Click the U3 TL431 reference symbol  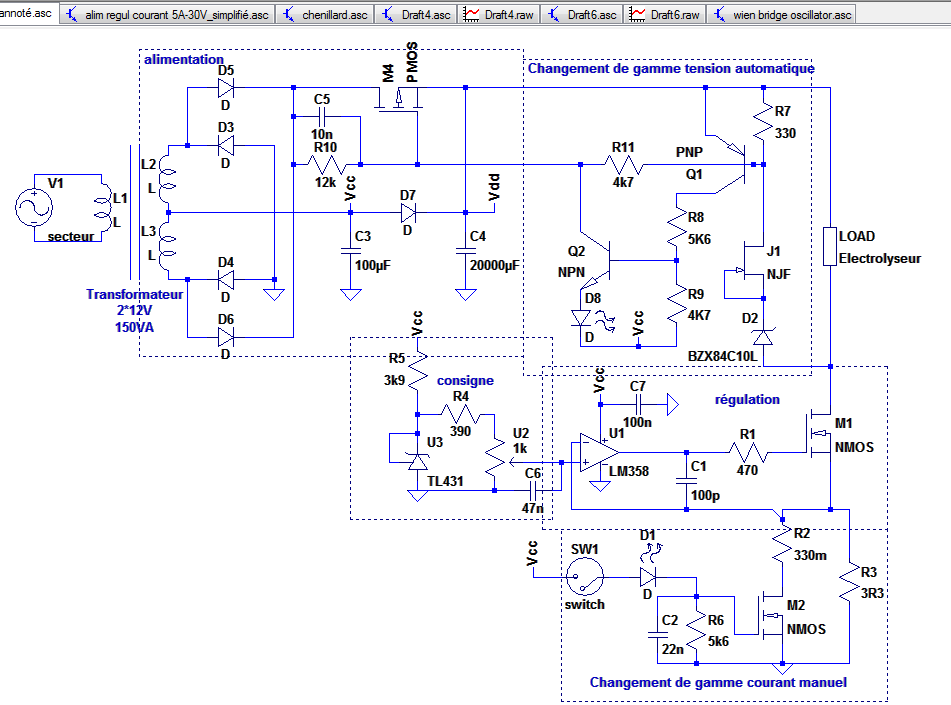417,462
